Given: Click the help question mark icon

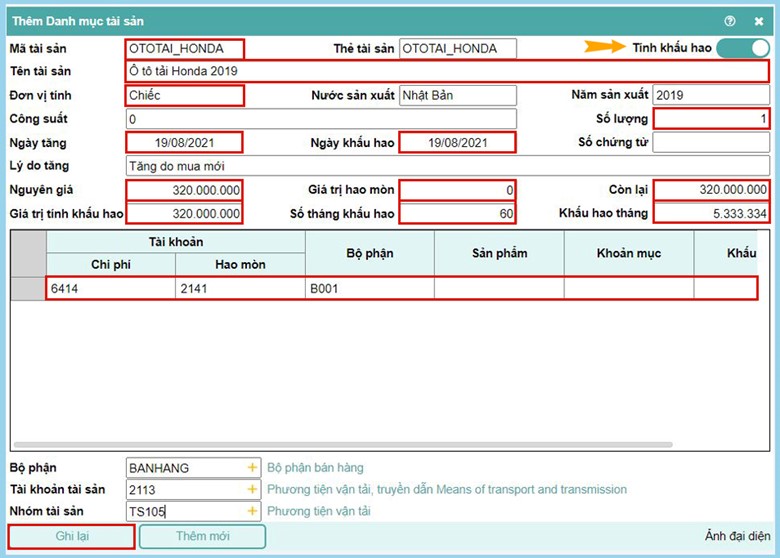Looking at the screenshot, I should pyautogui.click(x=730, y=20).
